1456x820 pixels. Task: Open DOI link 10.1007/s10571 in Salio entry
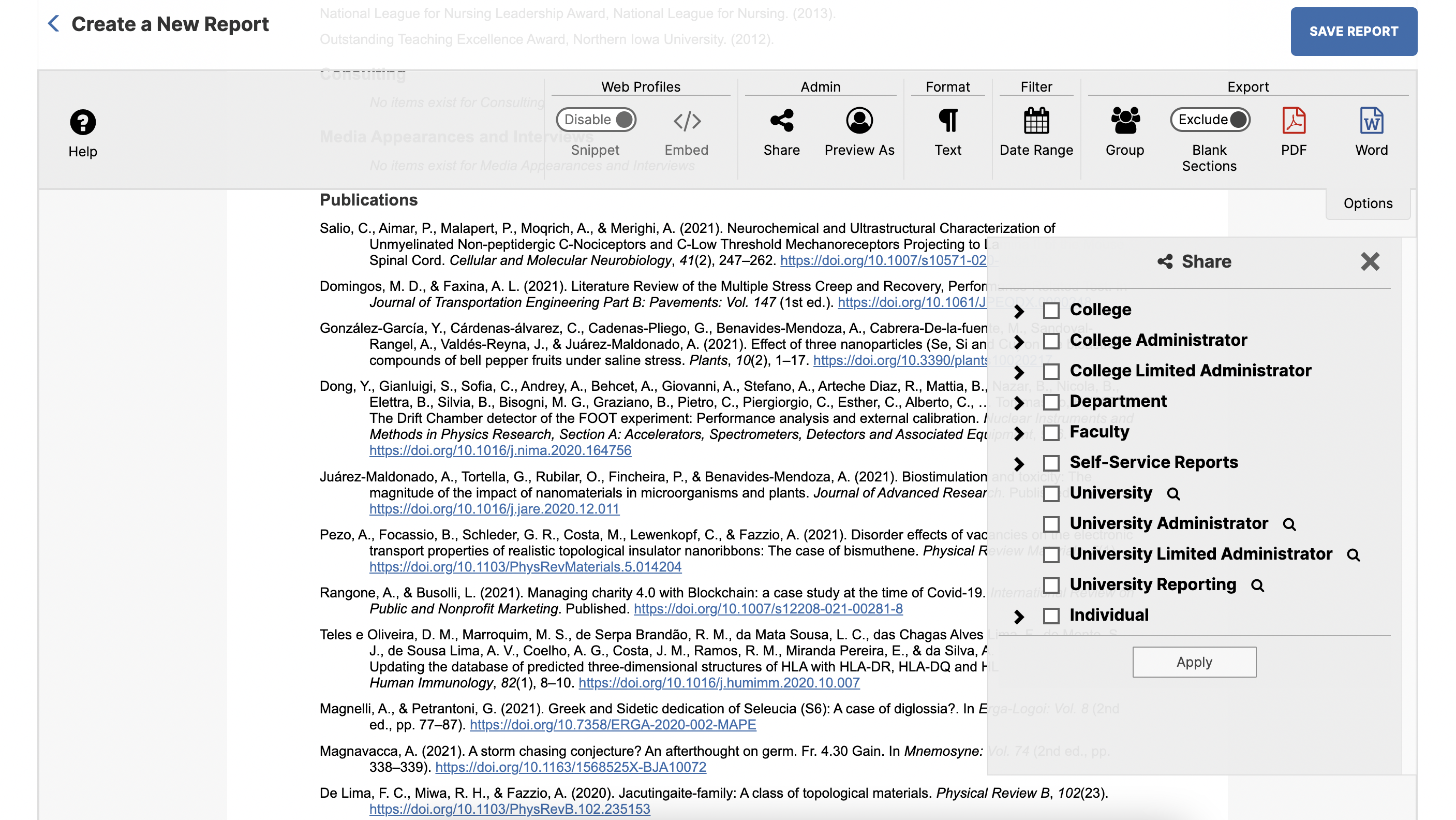(884, 261)
